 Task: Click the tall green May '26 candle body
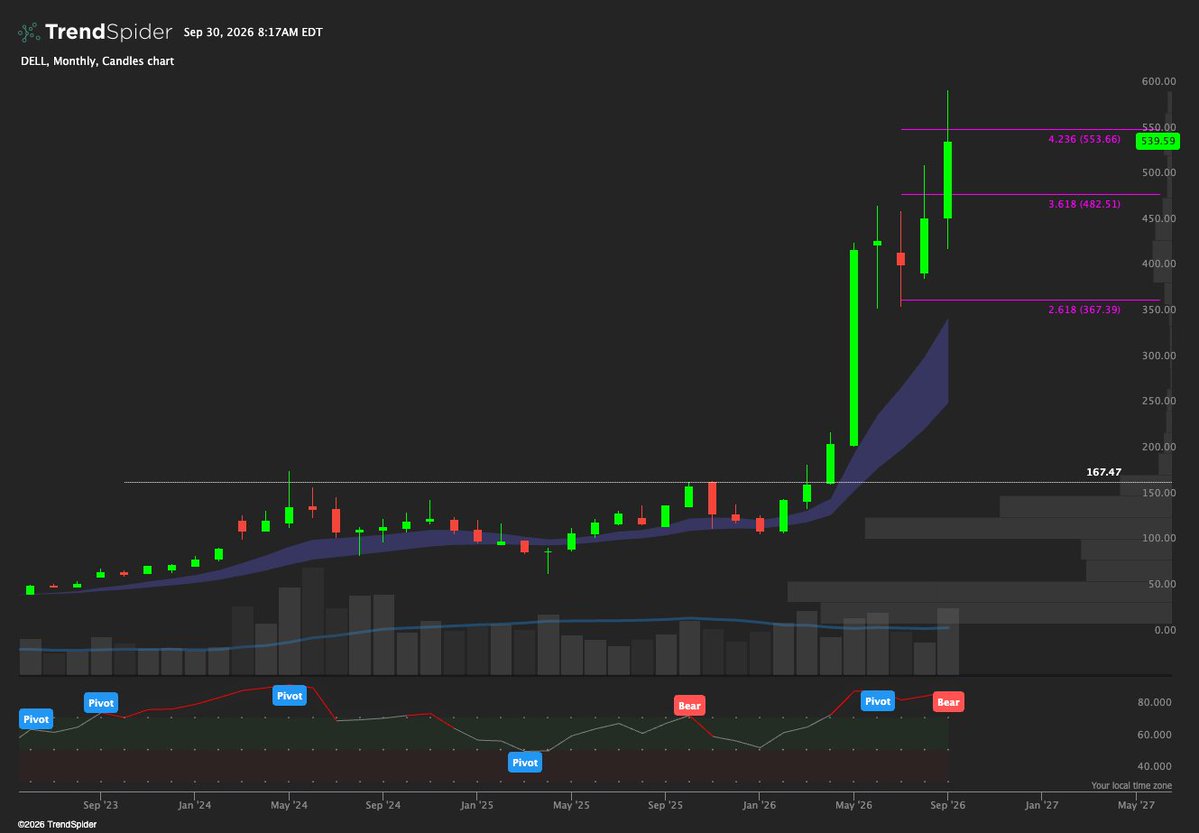tap(853, 348)
